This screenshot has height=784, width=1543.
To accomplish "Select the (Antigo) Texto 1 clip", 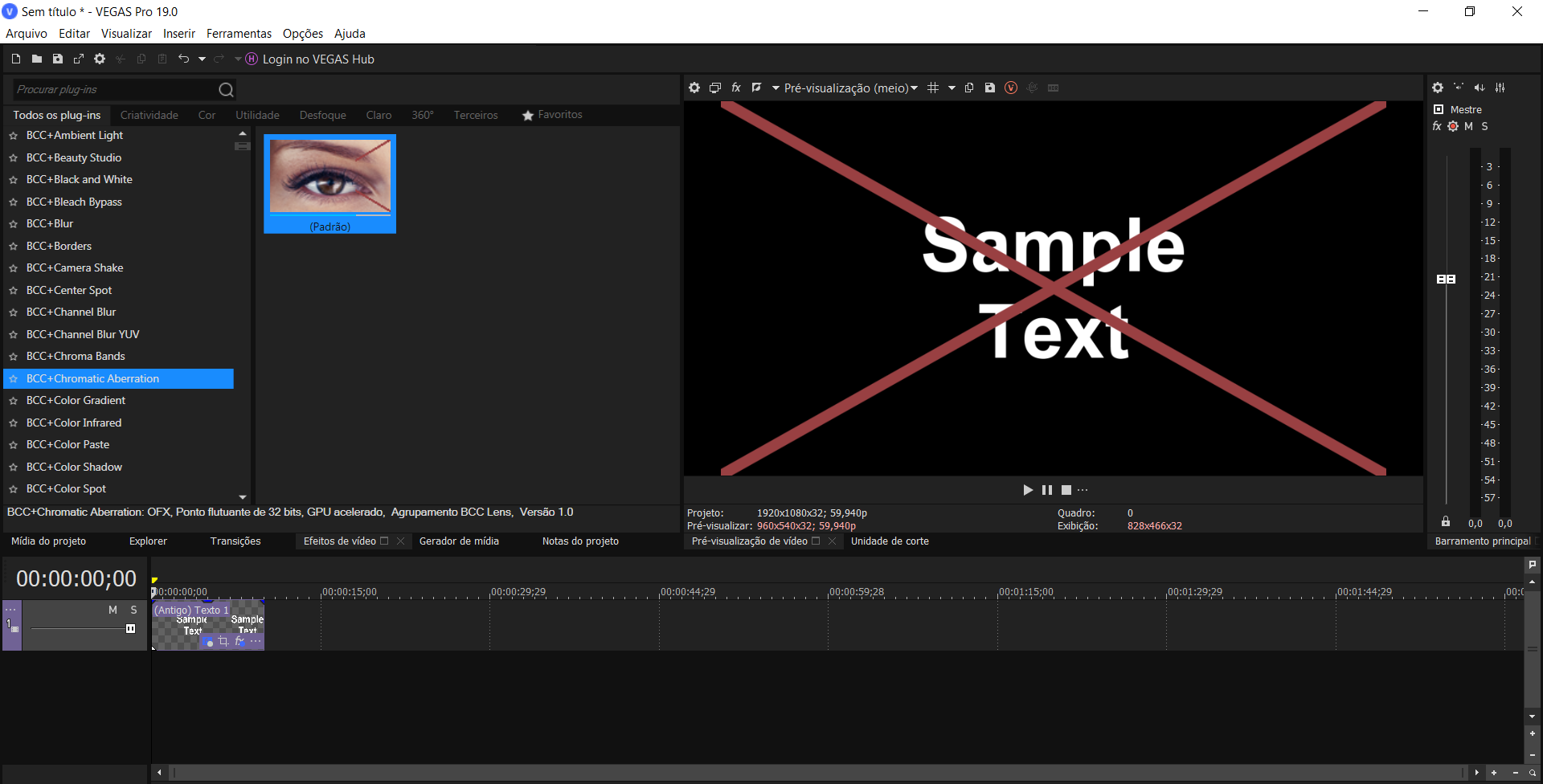I will pyautogui.click(x=208, y=625).
